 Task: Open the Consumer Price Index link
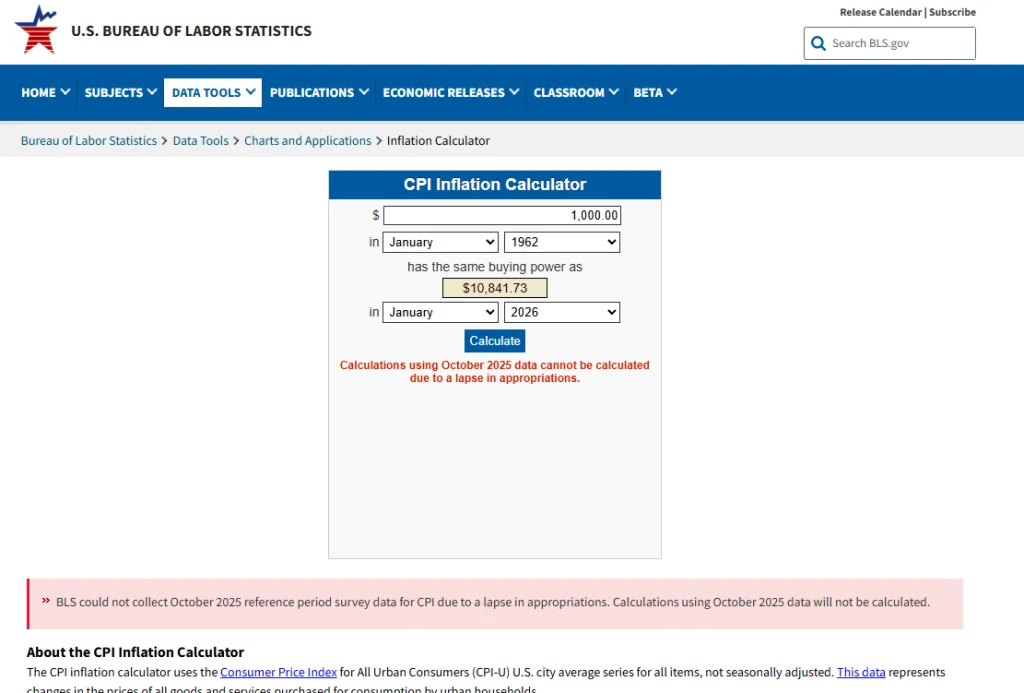pyautogui.click(x=278, y=672)
